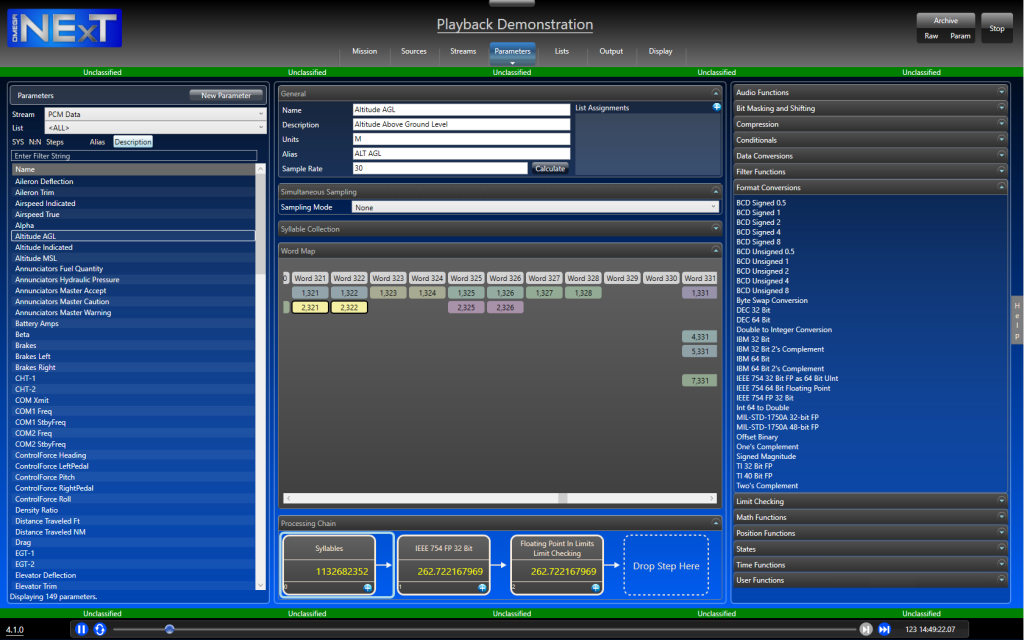Image resolution: width=1024 pixels, height=640 pixels.
Task: Enable the Alias column toggle
Action: tap(97, 141)
